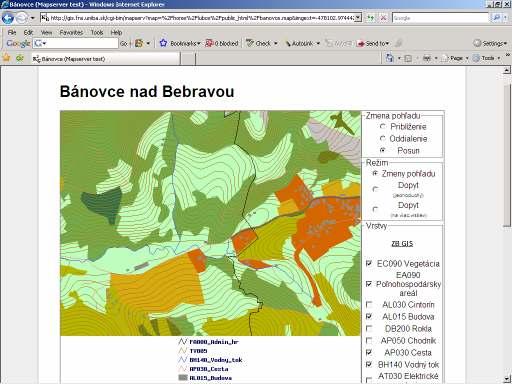Open the spell Check dropdown

coord(262,43)
